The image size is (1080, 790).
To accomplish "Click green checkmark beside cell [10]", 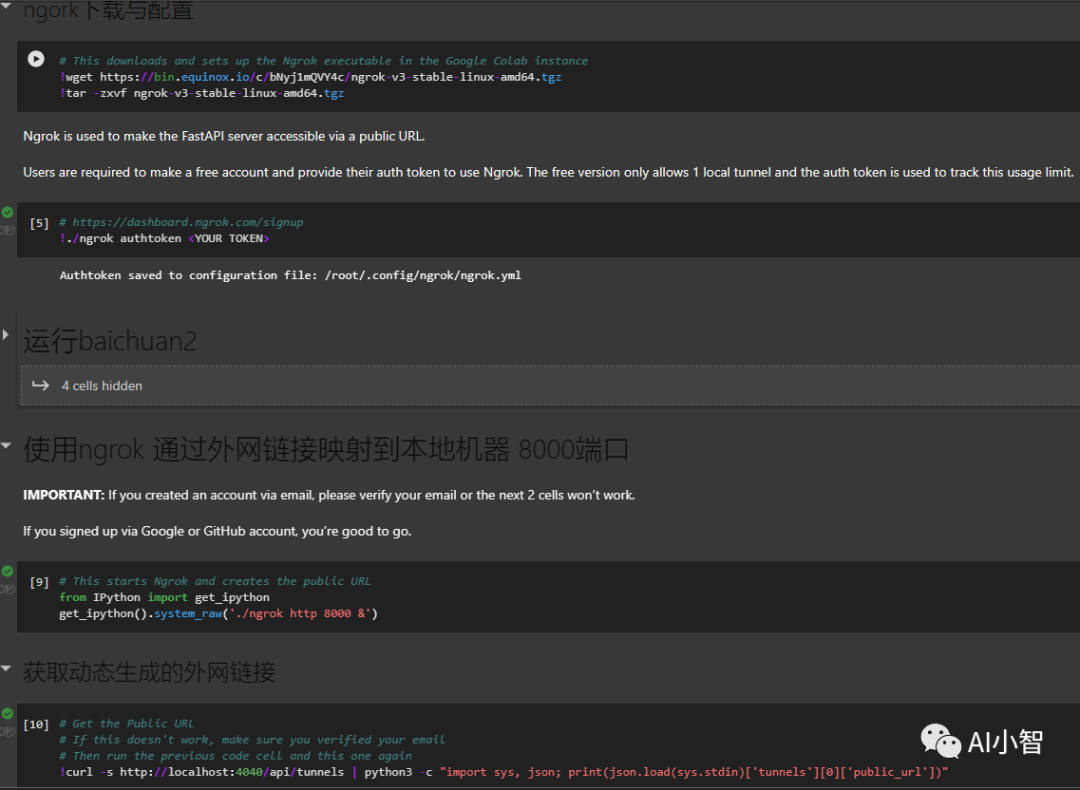I will (7, 715).
